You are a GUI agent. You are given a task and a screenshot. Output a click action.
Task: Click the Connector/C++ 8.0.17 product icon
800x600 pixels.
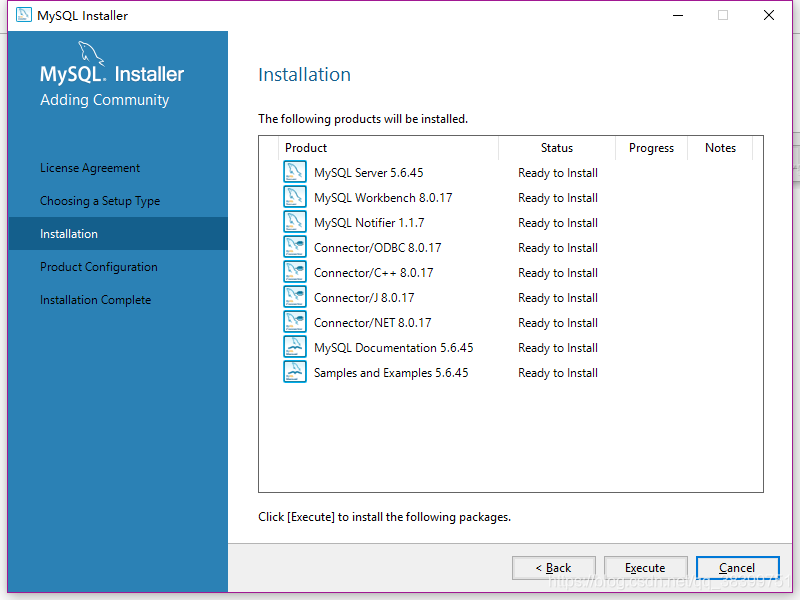pos(295,272)
